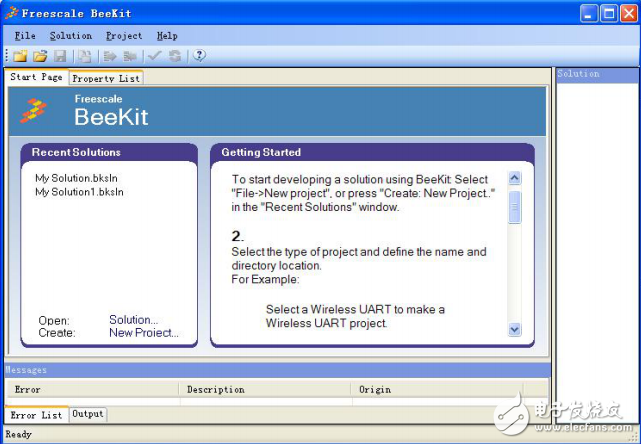Viewport: 641px width, 444px height.
Task: Open My Solution1.bksln recent solution
Action: point(80,192)
